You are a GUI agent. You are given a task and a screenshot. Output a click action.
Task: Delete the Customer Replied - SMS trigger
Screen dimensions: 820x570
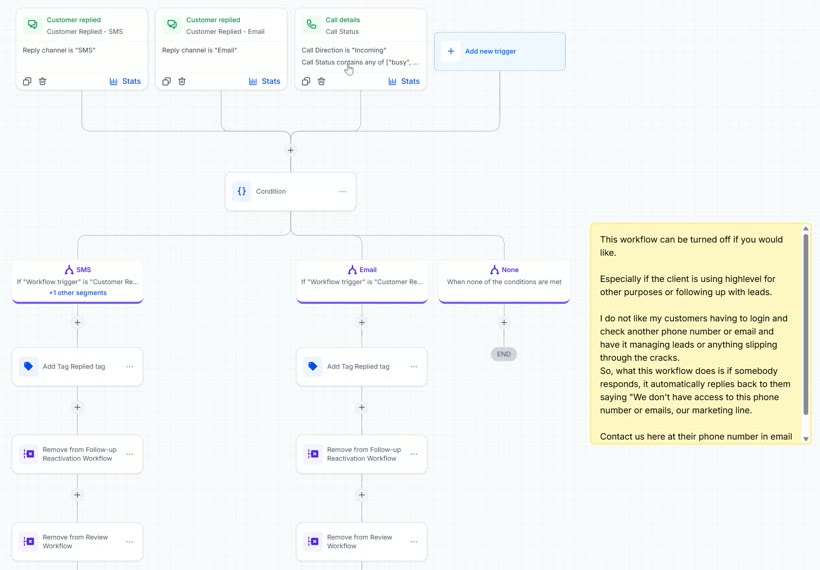point(42,81)
